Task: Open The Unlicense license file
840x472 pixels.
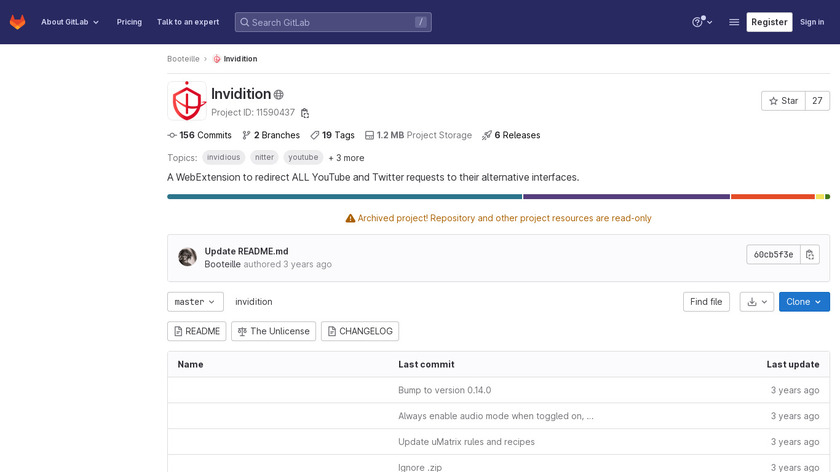Action: 273,331
